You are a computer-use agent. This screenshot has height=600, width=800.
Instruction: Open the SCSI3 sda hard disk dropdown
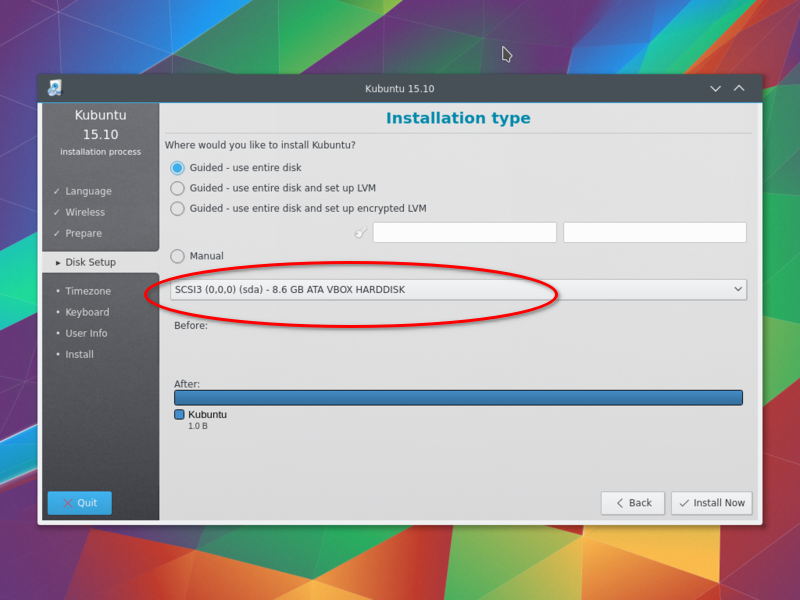(x=450, y=290)
